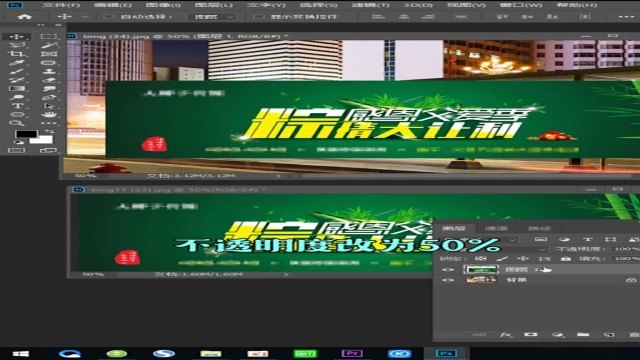
Task: Select the Rectangular Marquee tool
Action: point(49,36)
